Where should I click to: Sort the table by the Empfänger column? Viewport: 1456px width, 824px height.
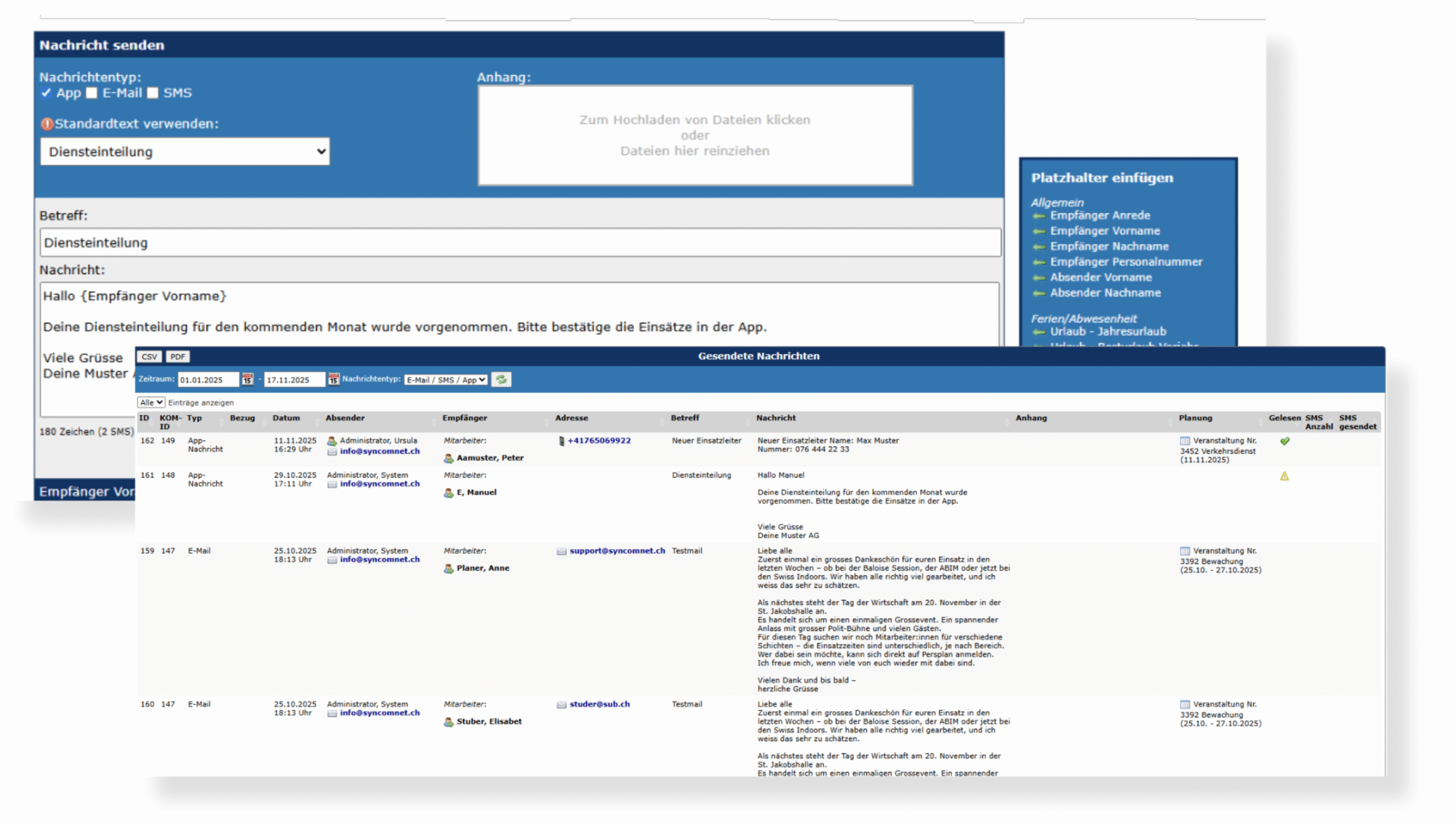coord(465,418)
